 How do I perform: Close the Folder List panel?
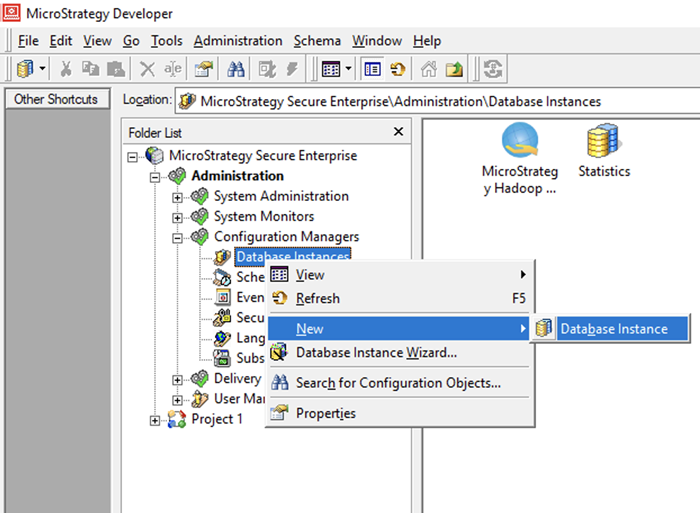tap(398, 132)
